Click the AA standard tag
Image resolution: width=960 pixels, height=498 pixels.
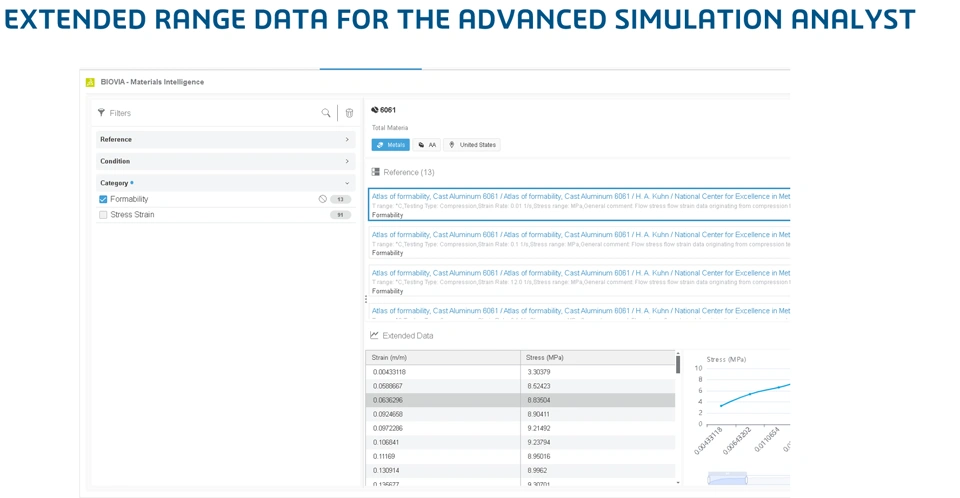click(x=427, y=145)
